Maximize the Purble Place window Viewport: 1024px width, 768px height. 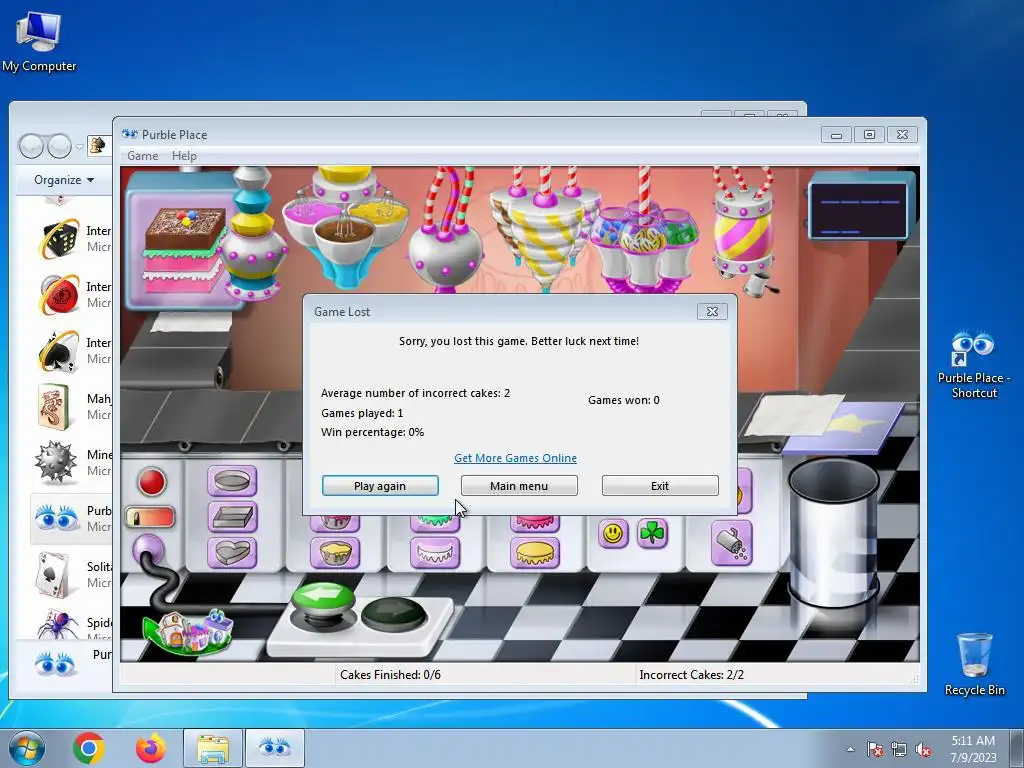pos(869,135)
